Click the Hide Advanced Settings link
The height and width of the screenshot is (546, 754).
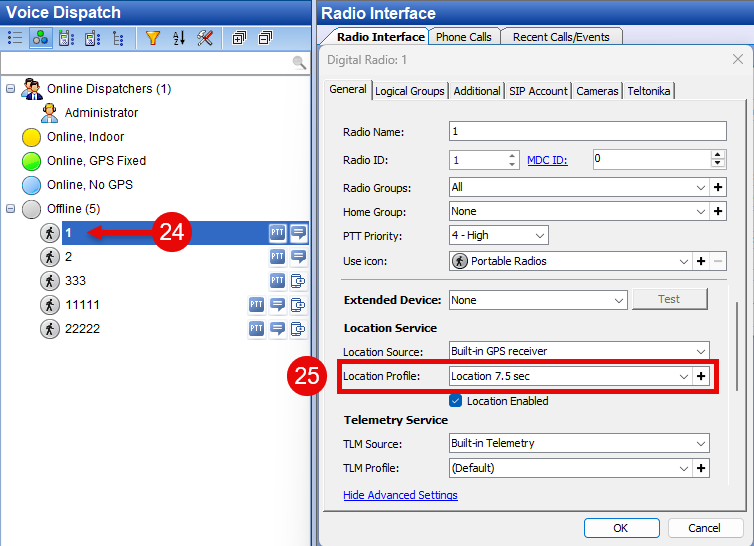[x=400, y=495]
